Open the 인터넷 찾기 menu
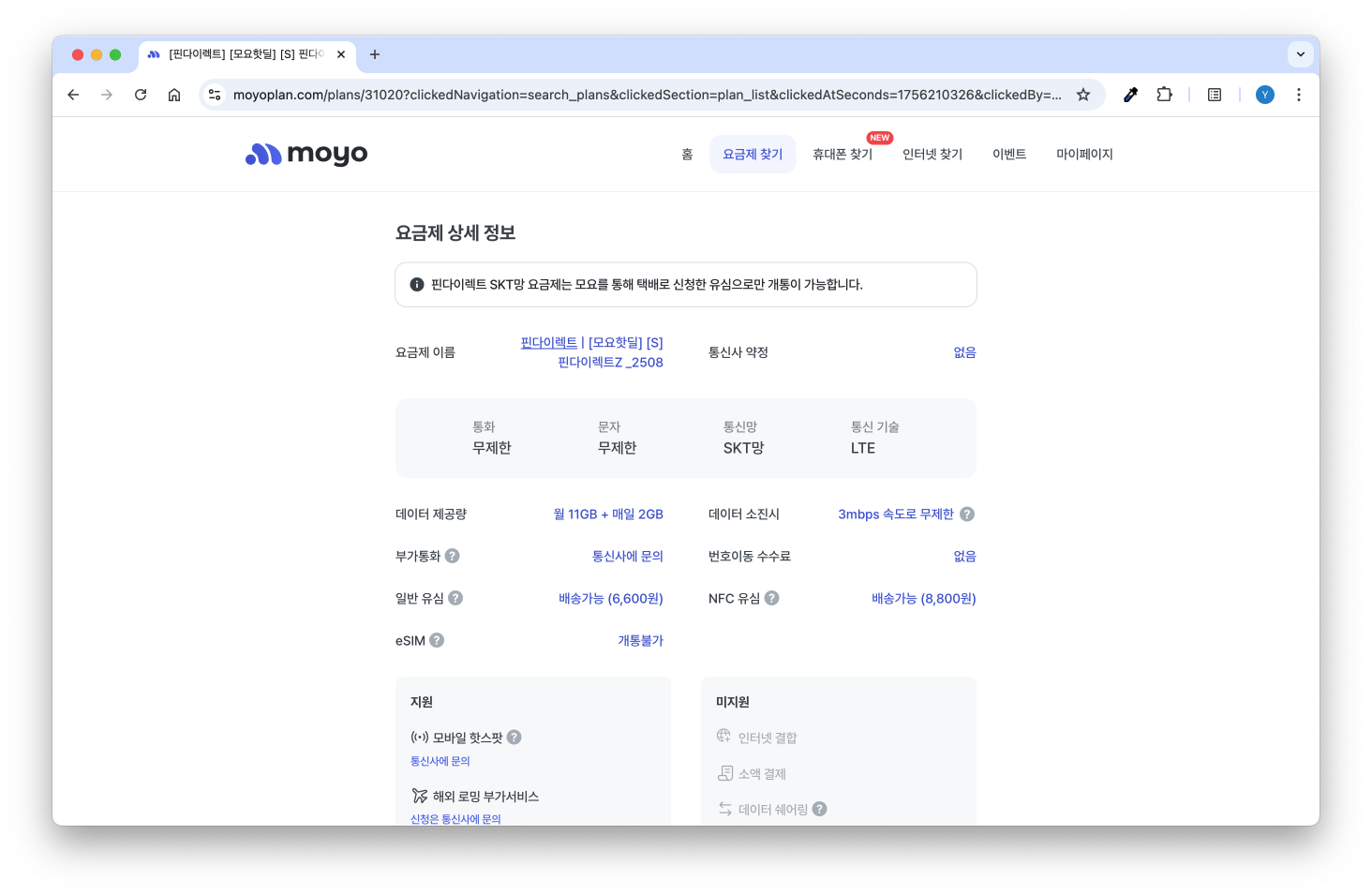 click(x=932, y=154)
